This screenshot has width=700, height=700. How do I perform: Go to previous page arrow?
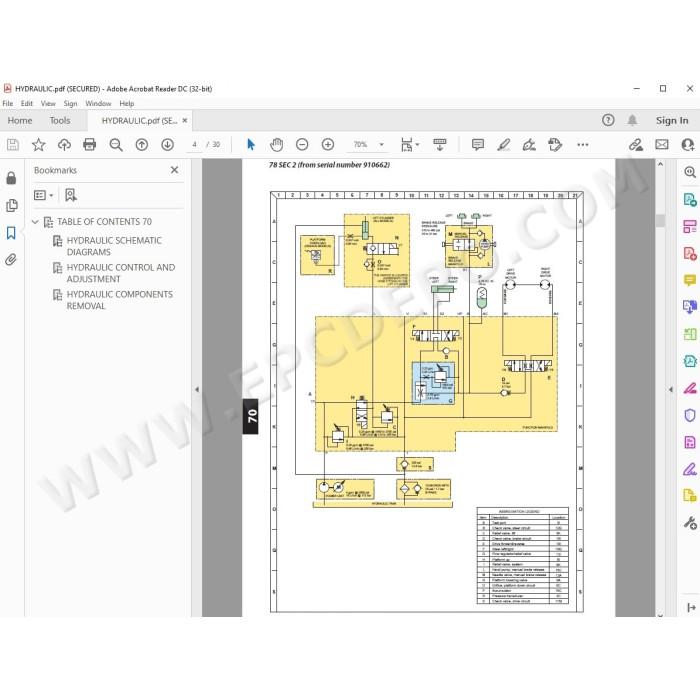pyautogui.click(x=142, y=145)
